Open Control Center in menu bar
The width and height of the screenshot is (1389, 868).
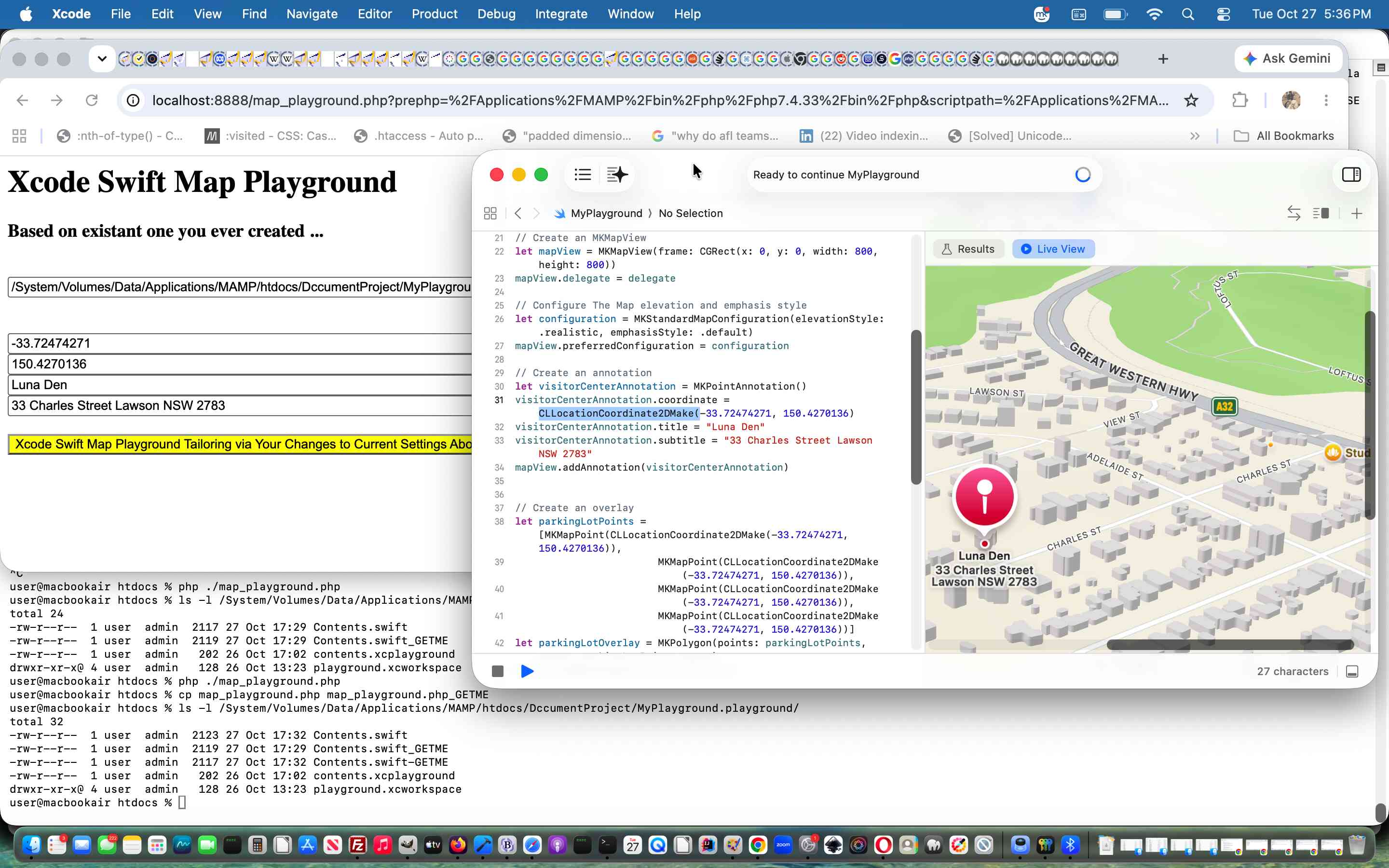[x=1223, y=14]
